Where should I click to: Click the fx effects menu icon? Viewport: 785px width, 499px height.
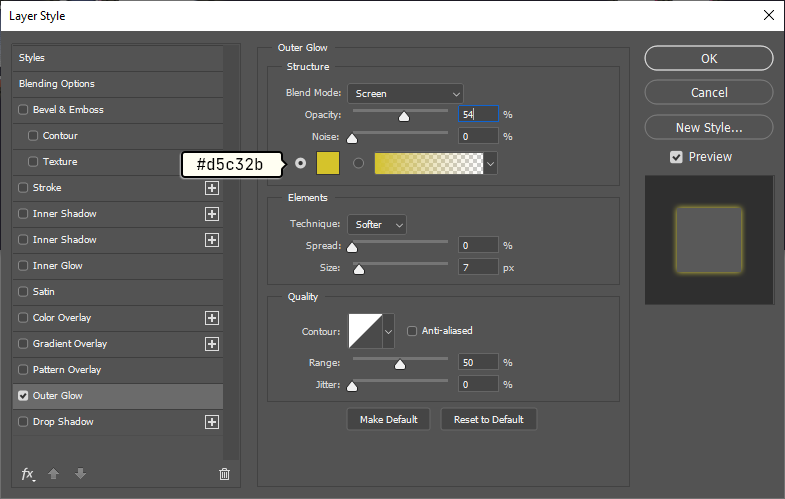pyautogui.click(x=28, y=474)
